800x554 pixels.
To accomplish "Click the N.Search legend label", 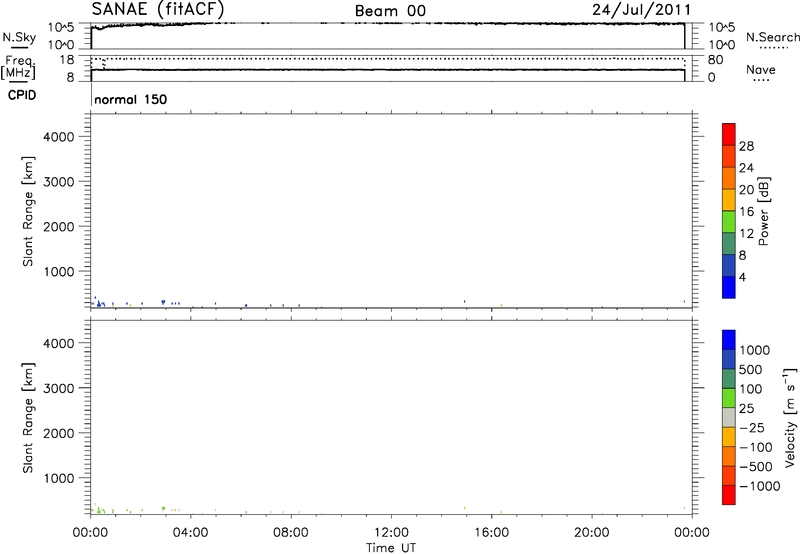I will (x=772, y=37).
